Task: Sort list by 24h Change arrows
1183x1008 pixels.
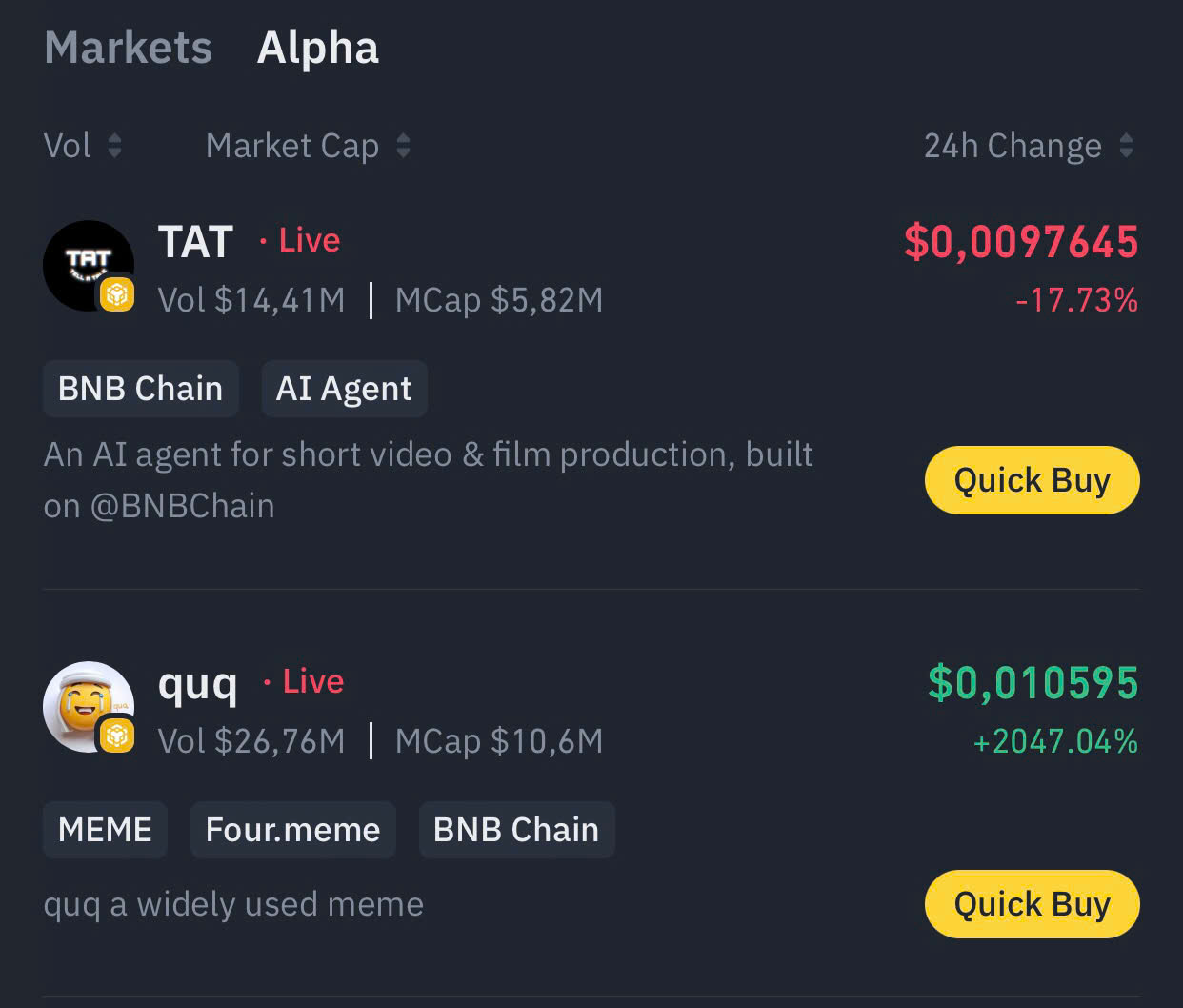Action: (x=1126, y=146)
